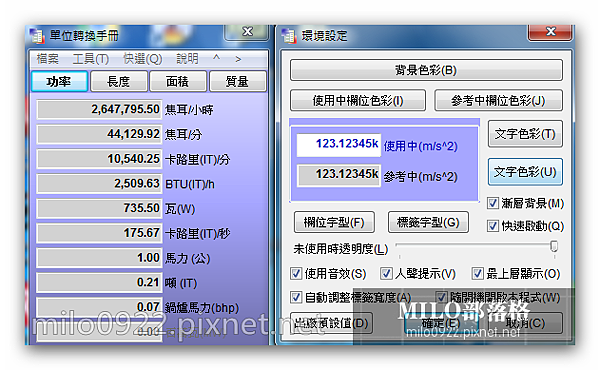Click the BTU(IT)/h value field

click(99, 184)
